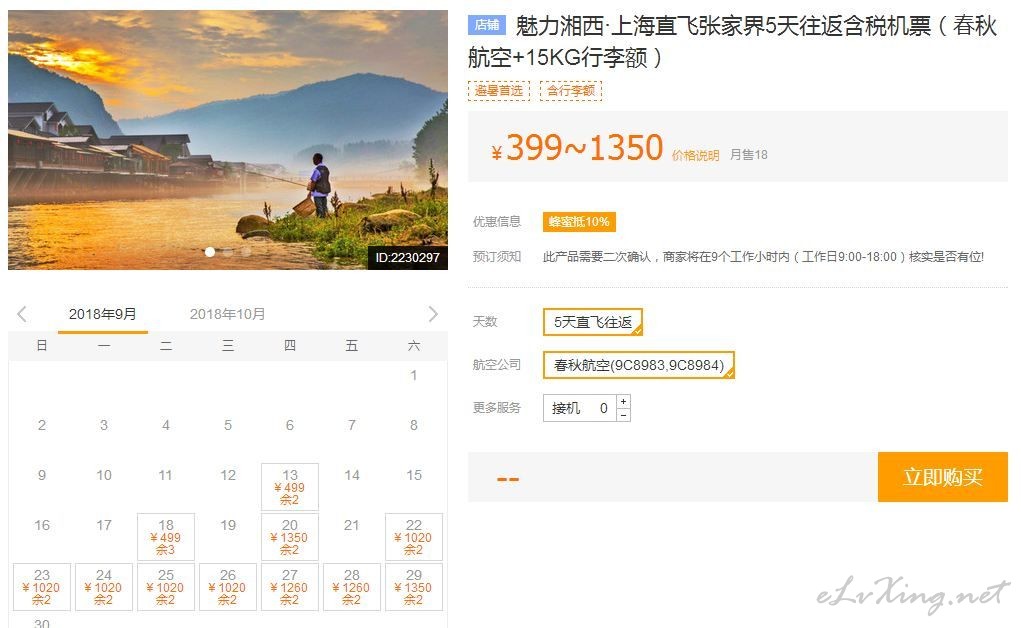
Task: Decrease 接机 pickup count with minus
Action: click(x=623, y=415)
